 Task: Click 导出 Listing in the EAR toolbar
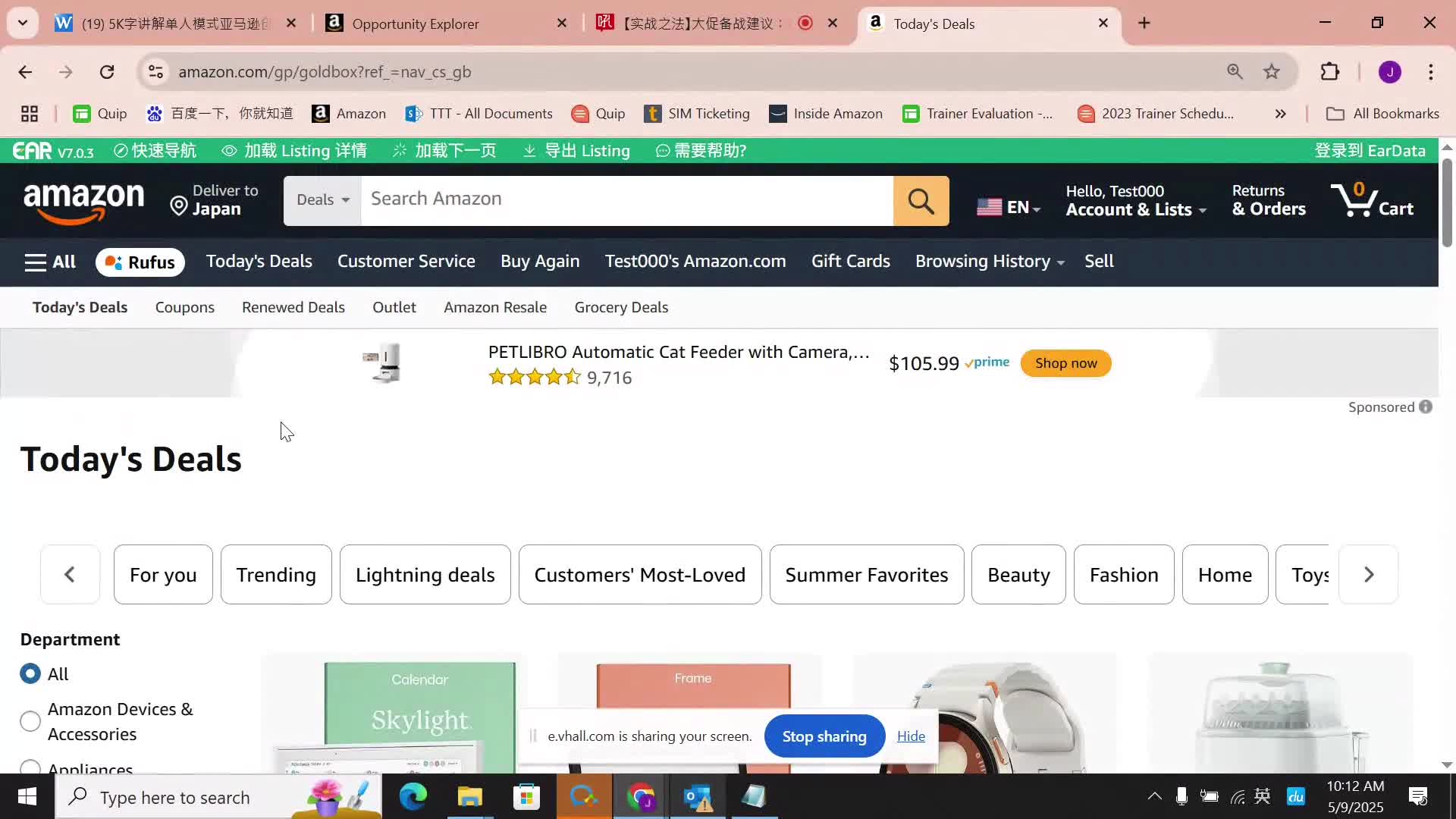coord(576,151)
